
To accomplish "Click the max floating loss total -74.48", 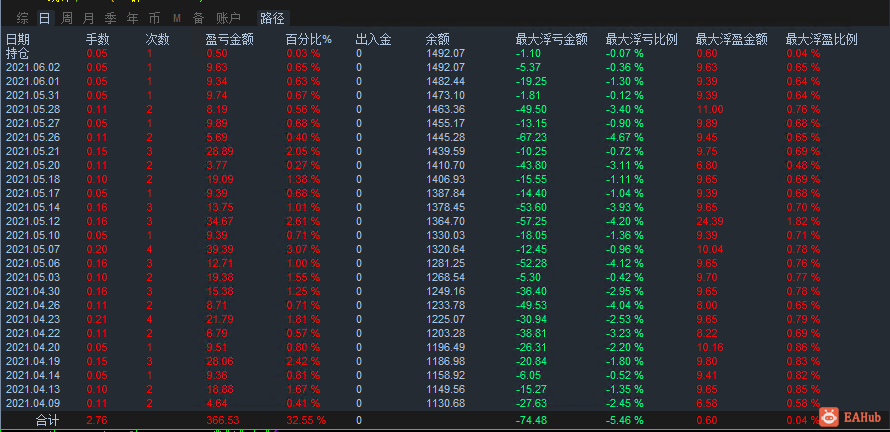I will tap(531, 421).
